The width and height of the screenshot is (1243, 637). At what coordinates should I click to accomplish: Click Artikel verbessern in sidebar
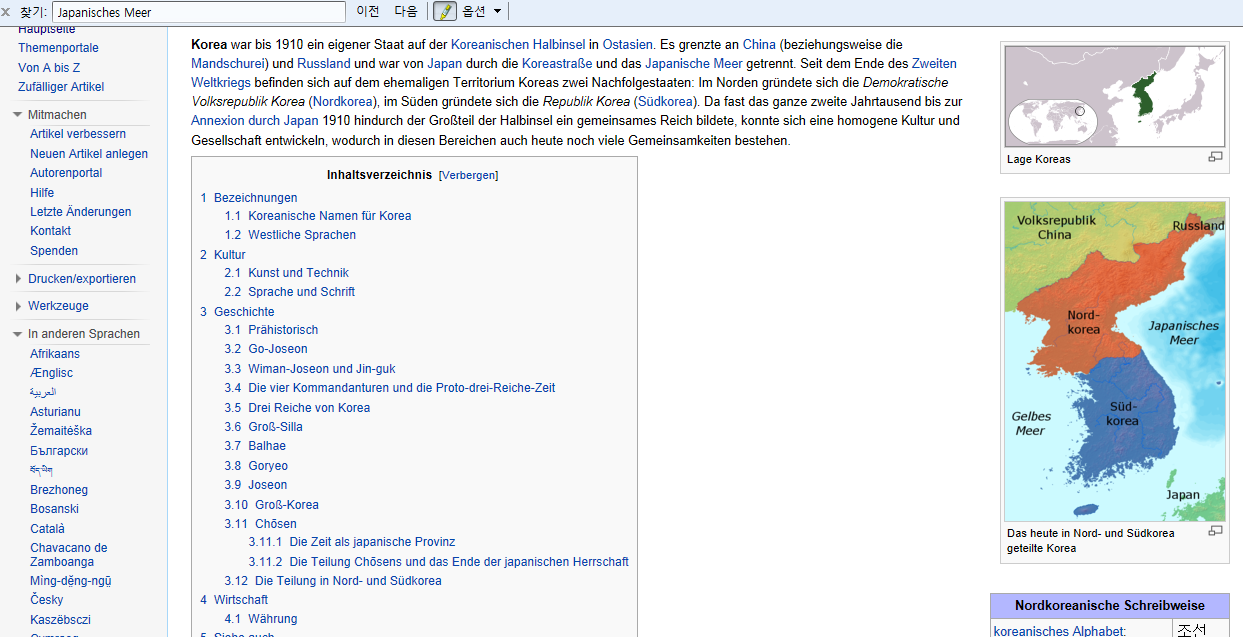pos(78,134)
